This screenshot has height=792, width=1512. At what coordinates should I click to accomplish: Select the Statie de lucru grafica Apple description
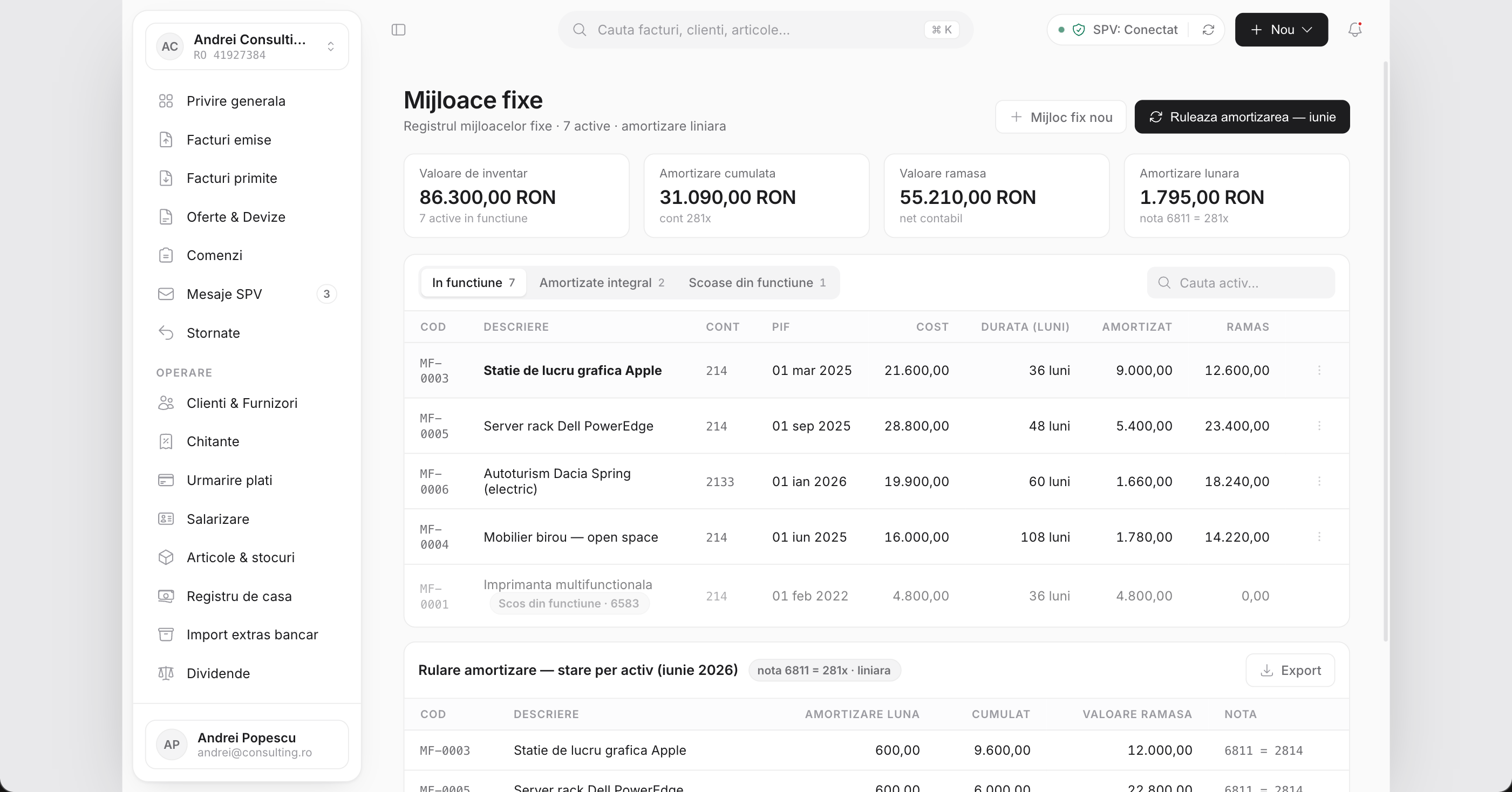coord(573,370)
